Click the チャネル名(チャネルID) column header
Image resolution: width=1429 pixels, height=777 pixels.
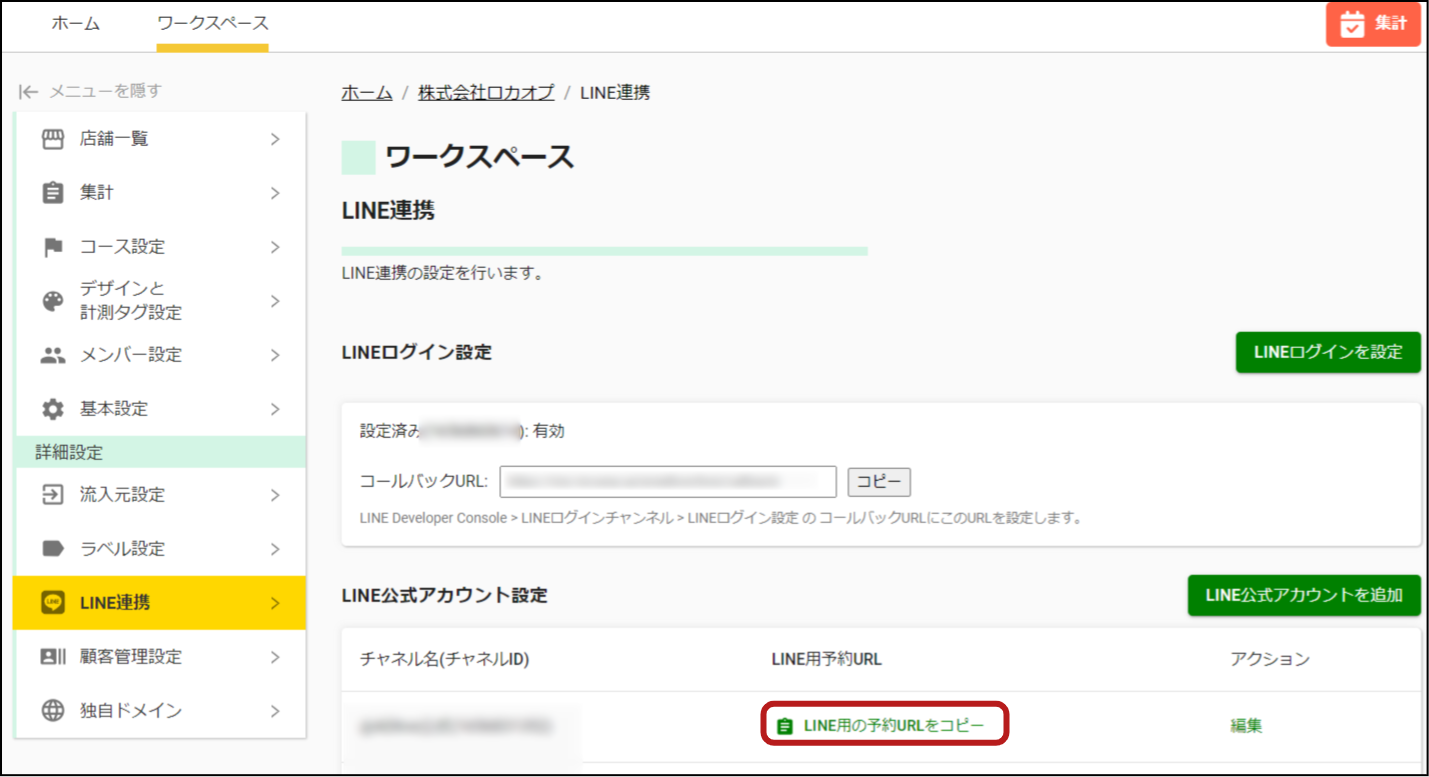[444, 659]
